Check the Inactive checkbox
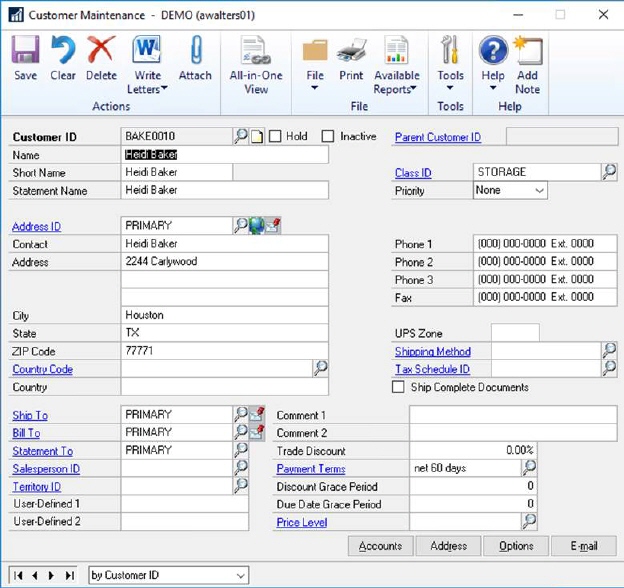This screenshot has width=624, height=588. (328, 136)
